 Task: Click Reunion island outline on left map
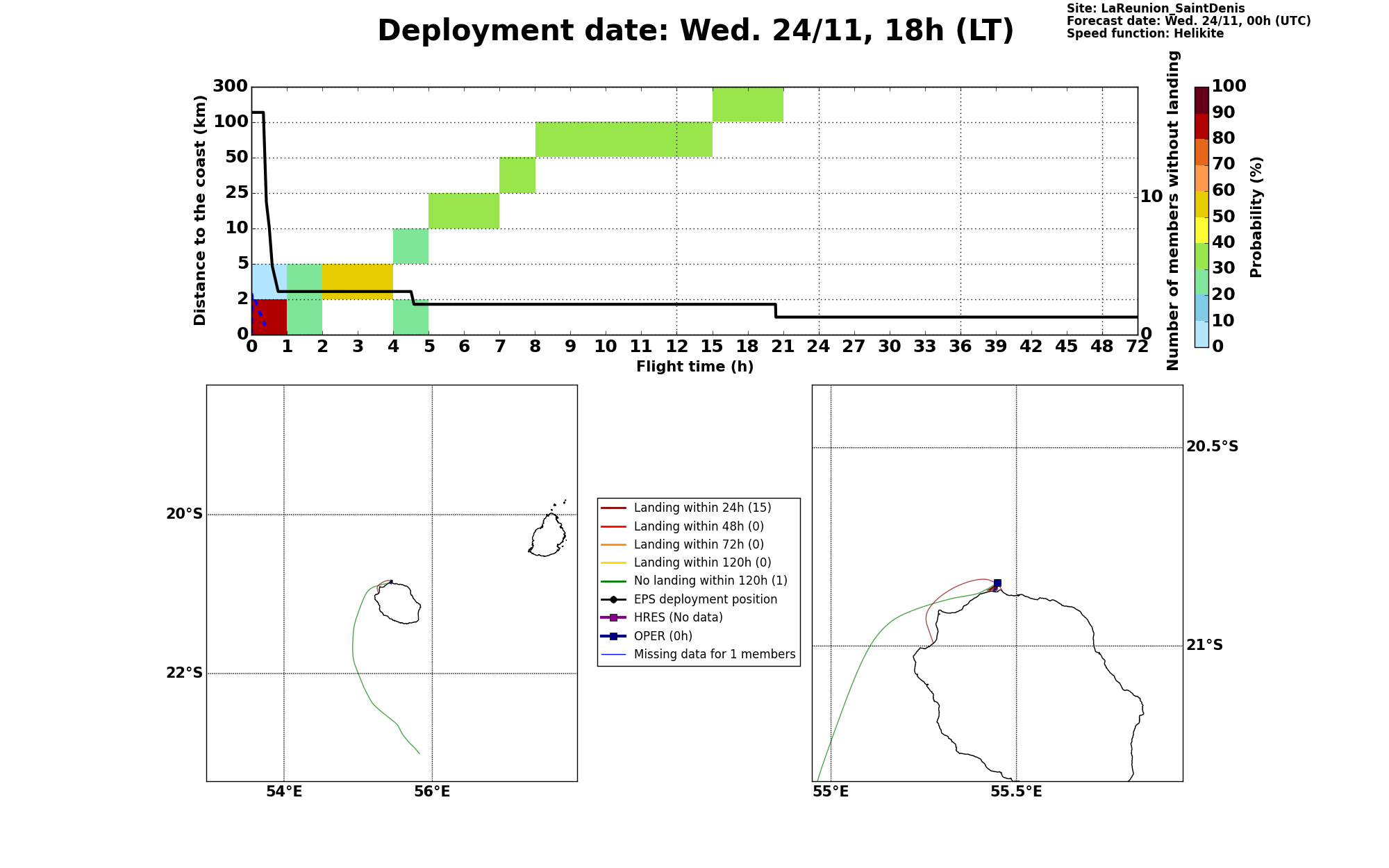tap(399, 603)
